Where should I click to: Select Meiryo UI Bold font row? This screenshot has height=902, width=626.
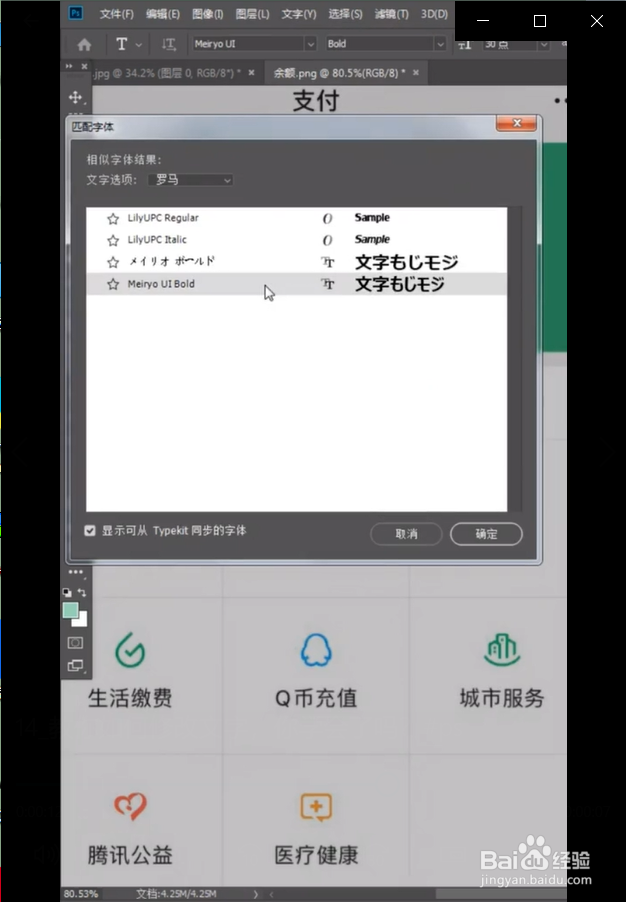pos(296,284)
